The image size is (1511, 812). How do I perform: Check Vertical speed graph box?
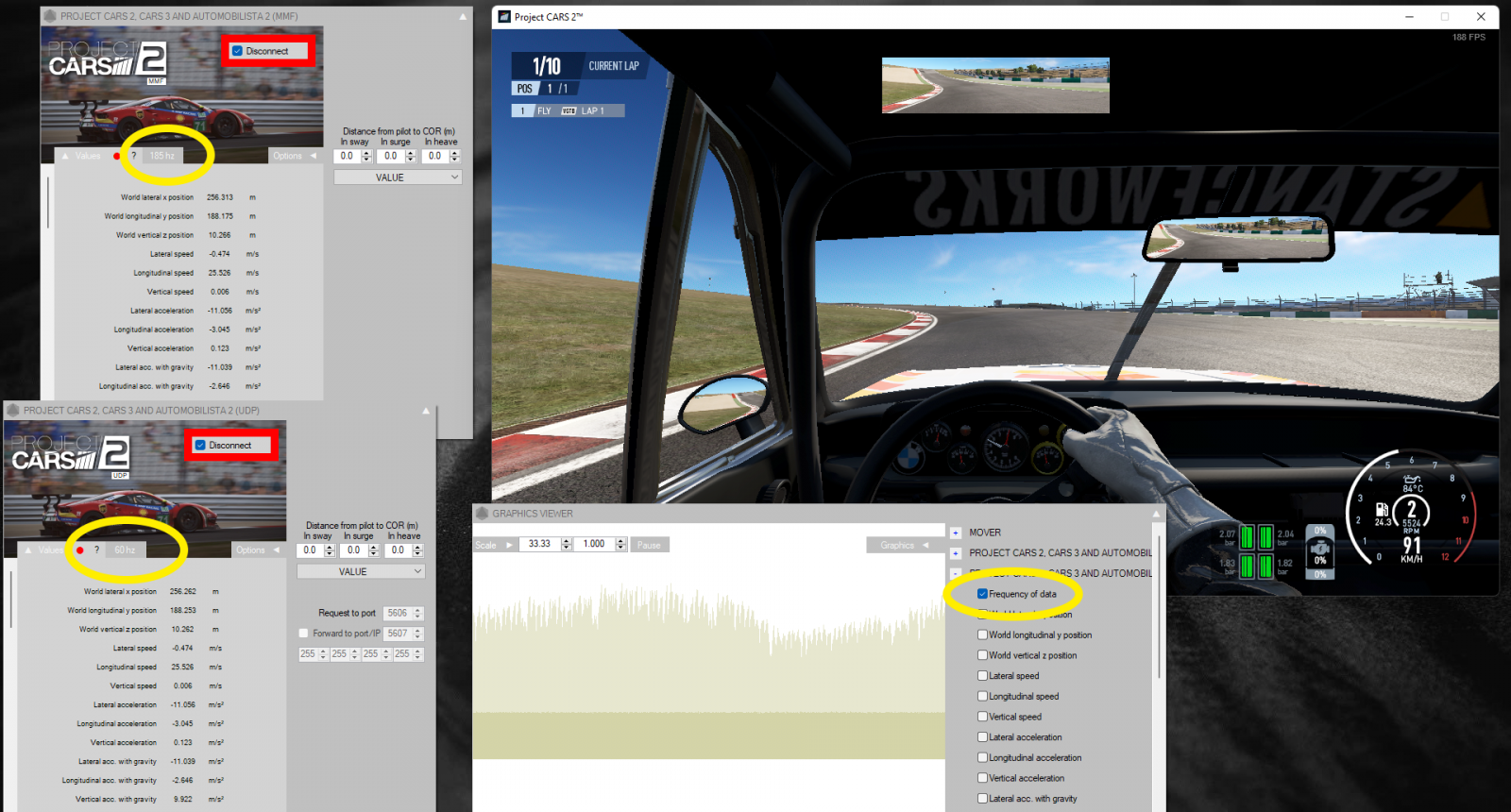(x=982, y=717)
